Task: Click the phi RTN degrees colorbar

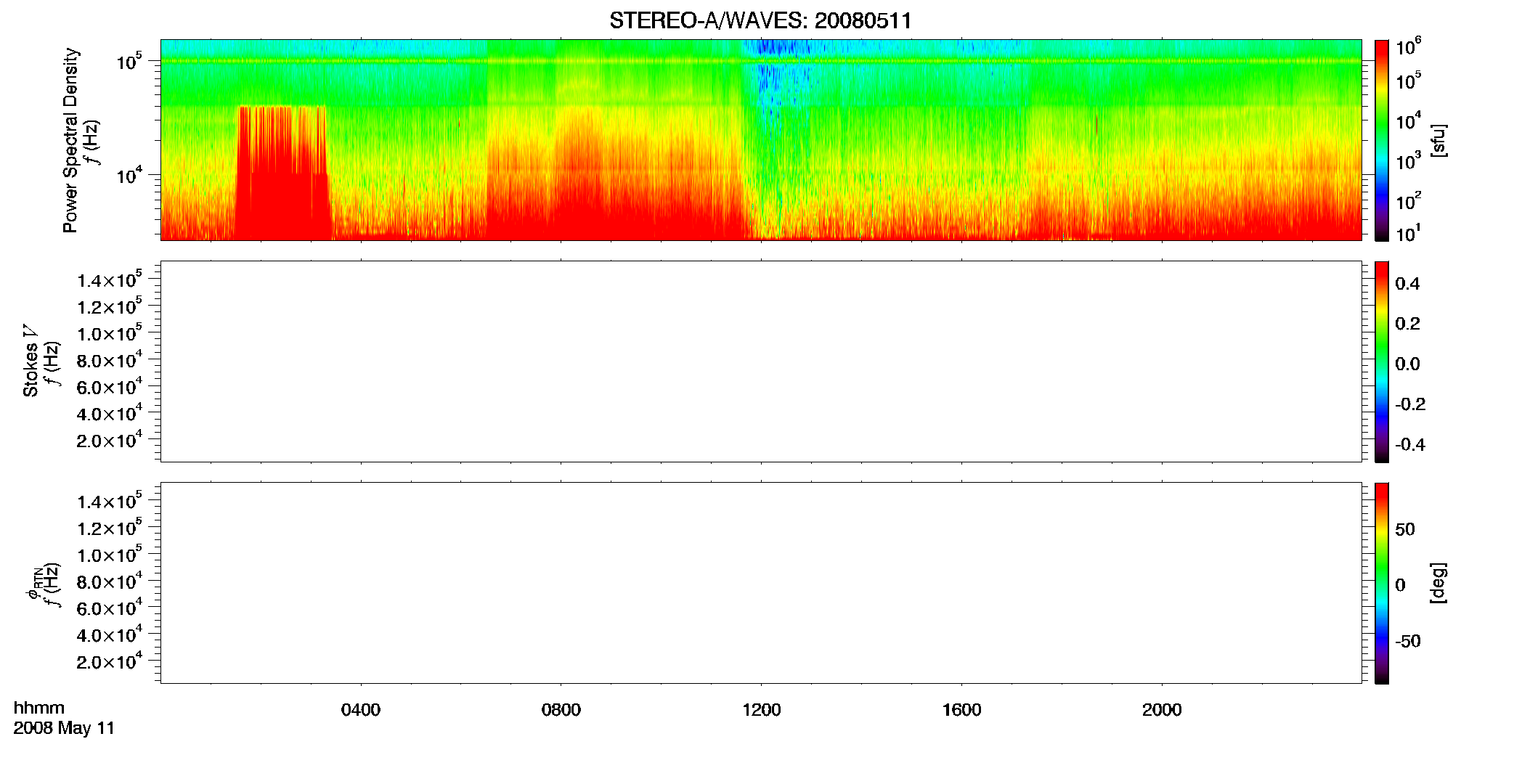Action: 1382,583
